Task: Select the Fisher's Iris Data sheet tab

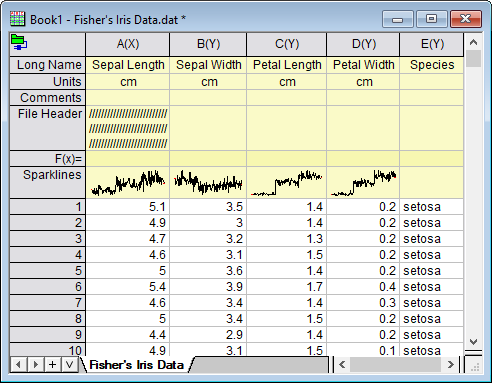Action: coord(137,365)
